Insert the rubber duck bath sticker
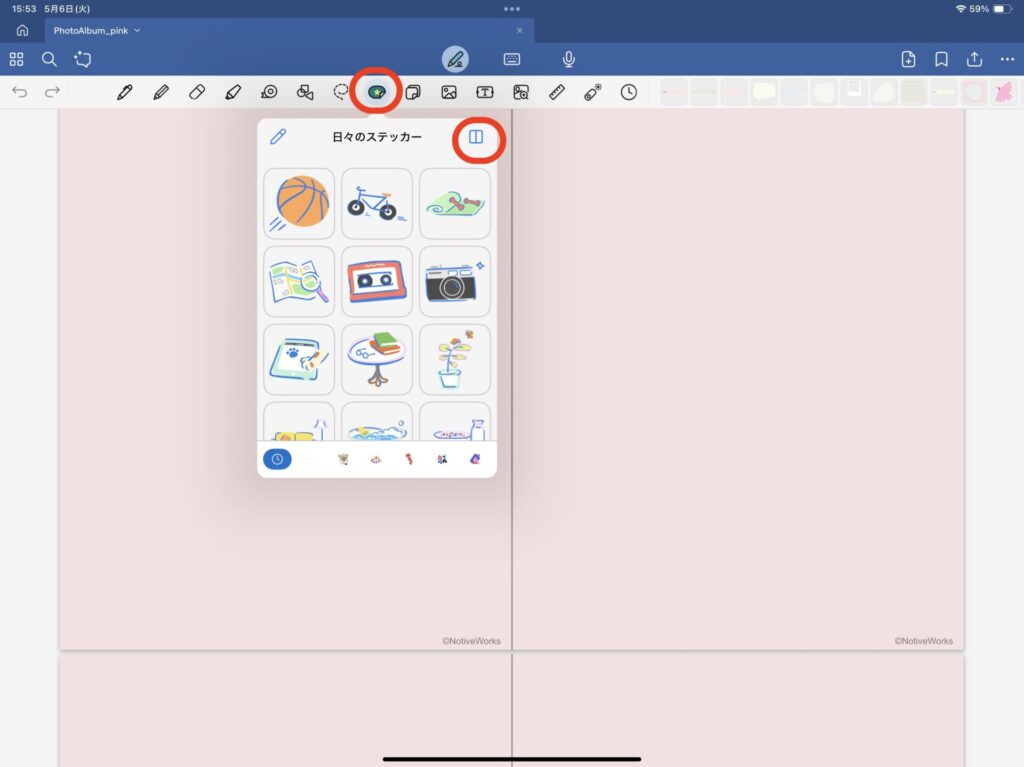Screen dimensions: 1024x767 click(377, 421)
